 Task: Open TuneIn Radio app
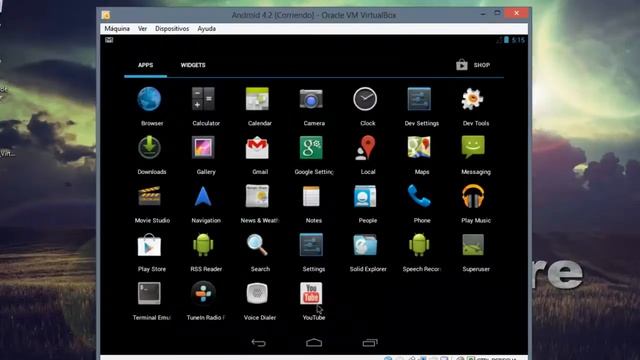pos(203,293)
